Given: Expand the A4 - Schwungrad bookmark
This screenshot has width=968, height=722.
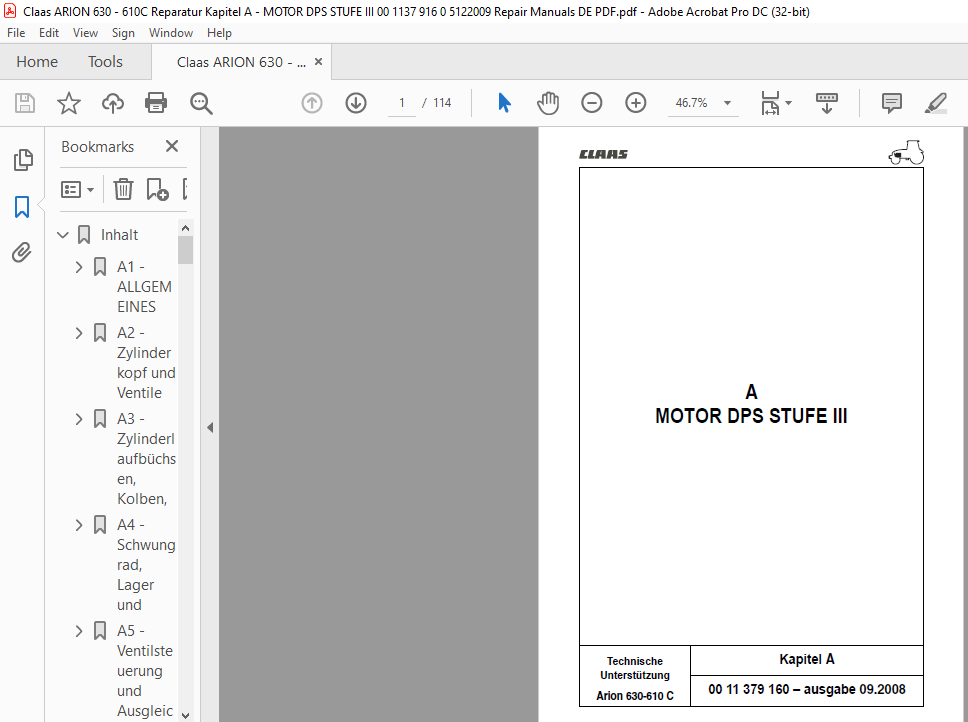Looking at the screenshot, I should (78, 525).
